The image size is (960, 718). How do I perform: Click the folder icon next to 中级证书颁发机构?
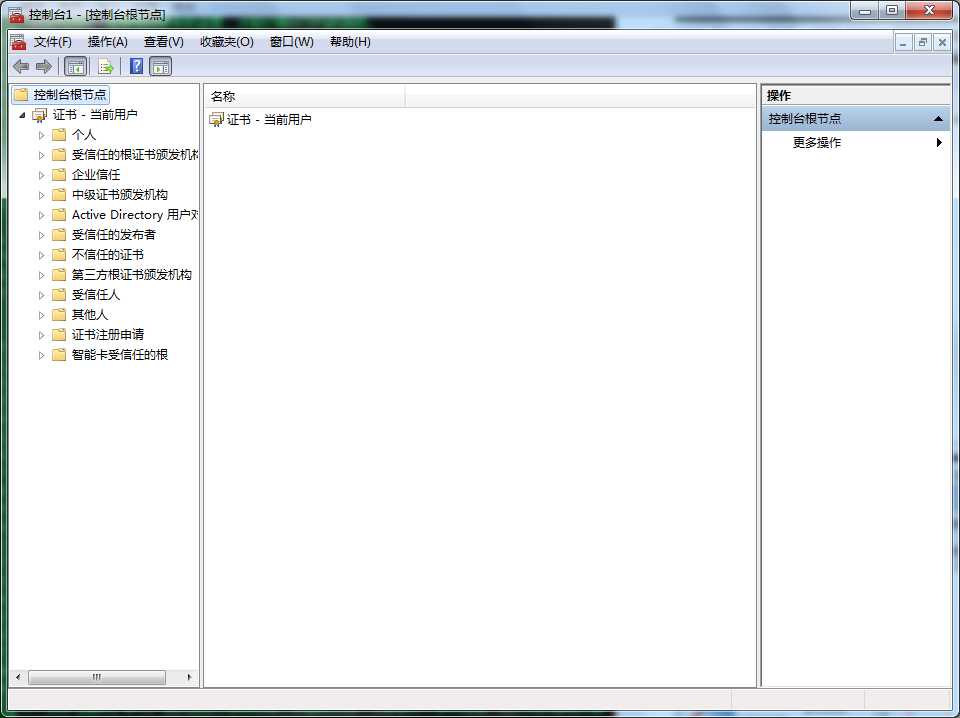pos(59,195)
